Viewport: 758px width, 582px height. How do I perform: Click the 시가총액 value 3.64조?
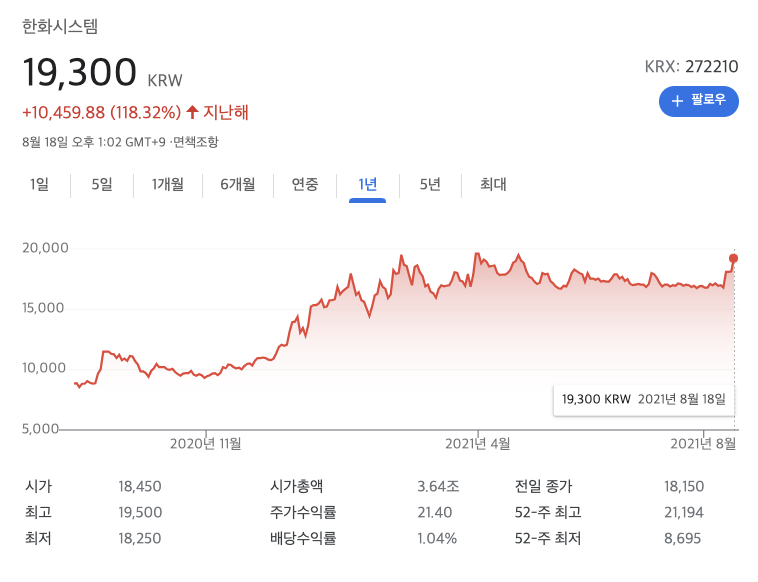(438, 486)
